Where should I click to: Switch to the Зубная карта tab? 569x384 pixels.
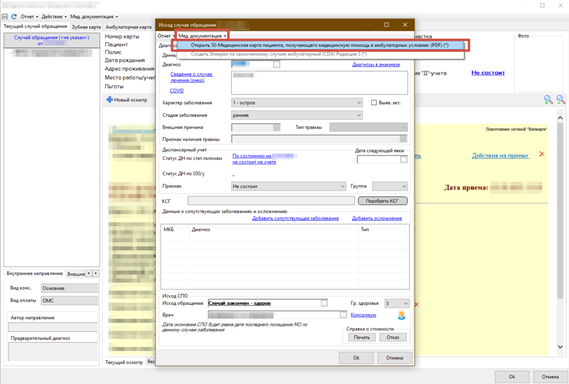(86, 27)
